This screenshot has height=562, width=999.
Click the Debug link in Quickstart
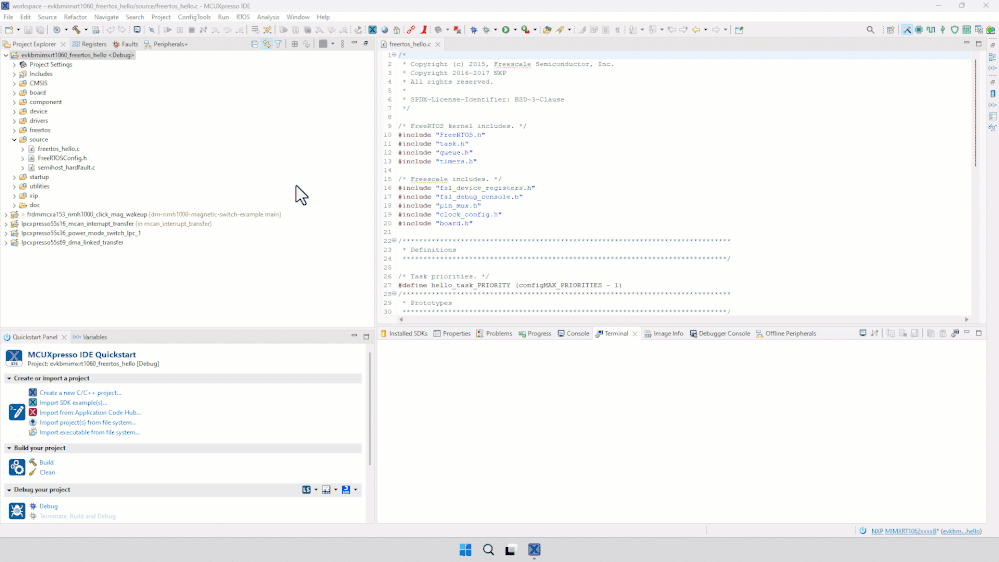tap(48, 507)
